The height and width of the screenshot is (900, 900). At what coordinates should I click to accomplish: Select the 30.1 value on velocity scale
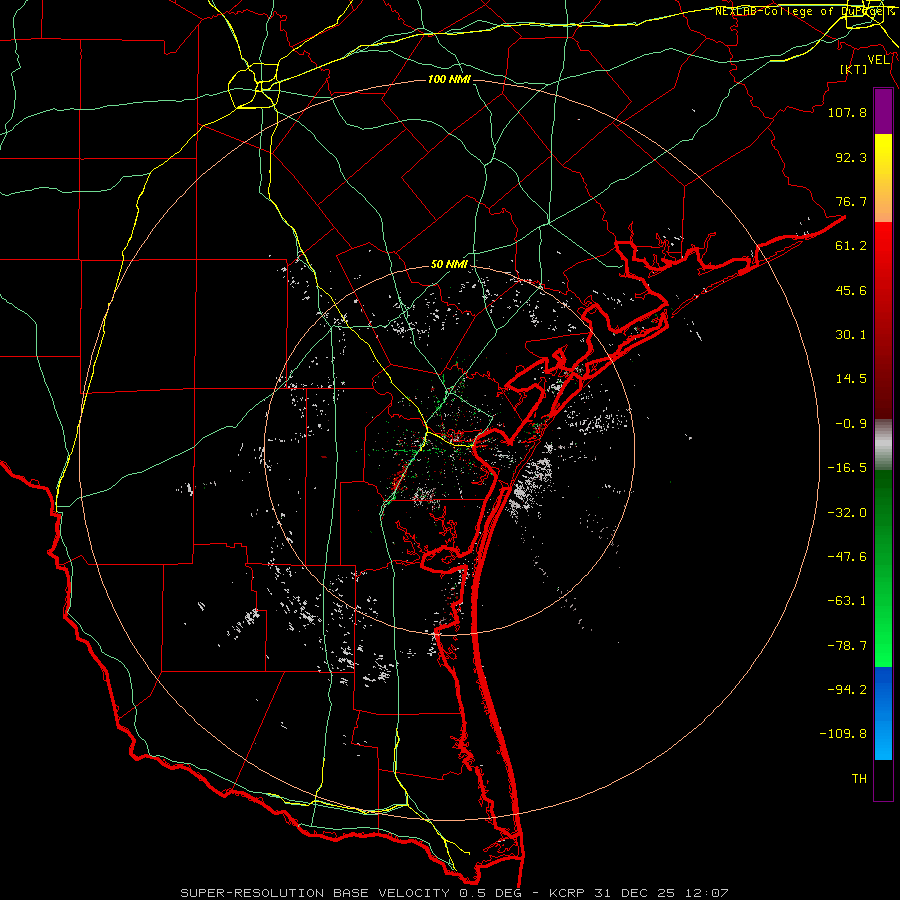(851, 335)
